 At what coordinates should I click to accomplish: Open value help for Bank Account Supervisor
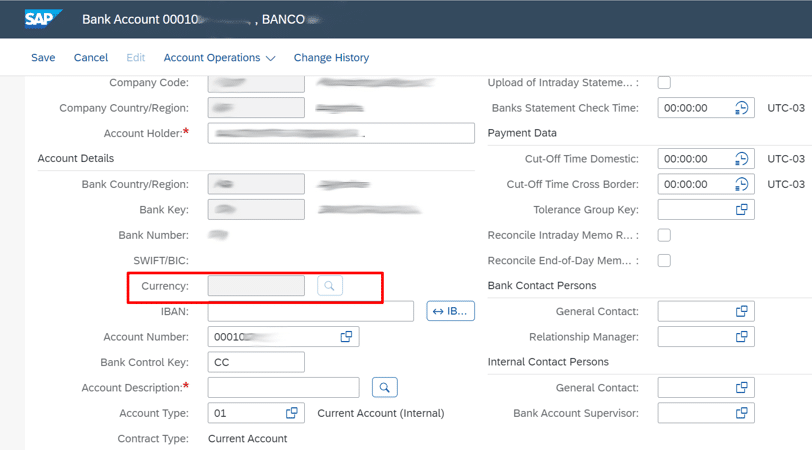click(x=741, y=413)
